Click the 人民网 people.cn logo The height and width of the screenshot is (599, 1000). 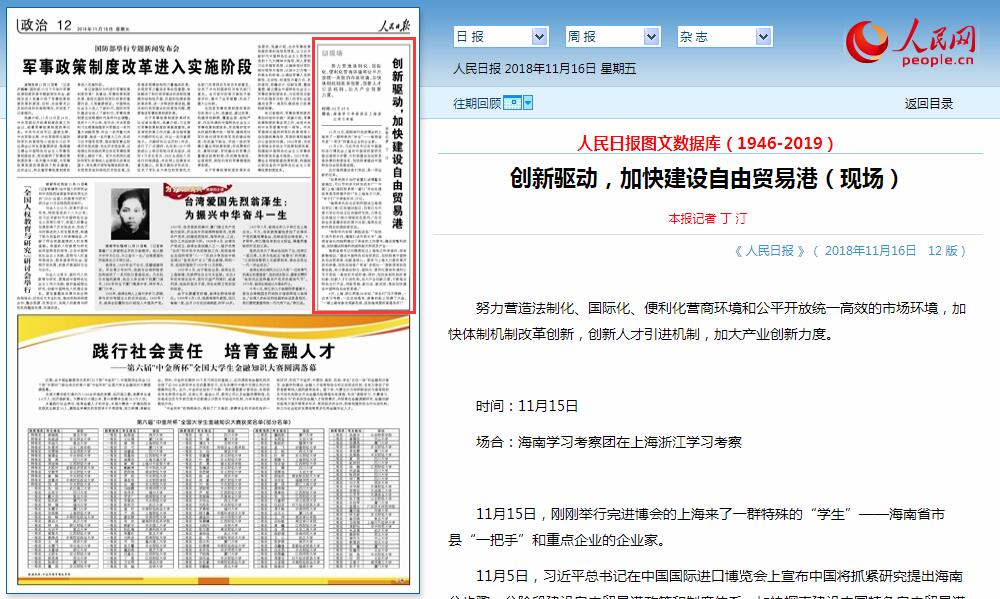tap(911, 42)
